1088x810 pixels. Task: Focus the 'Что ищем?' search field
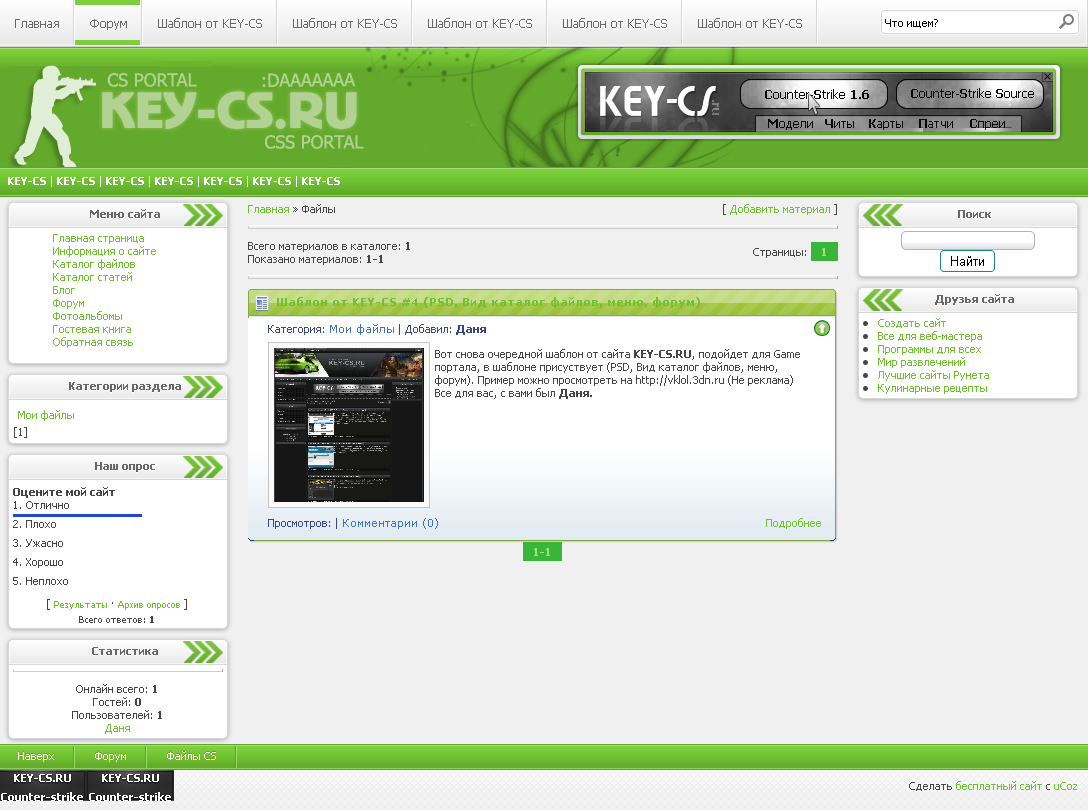(x=969, y=23)
